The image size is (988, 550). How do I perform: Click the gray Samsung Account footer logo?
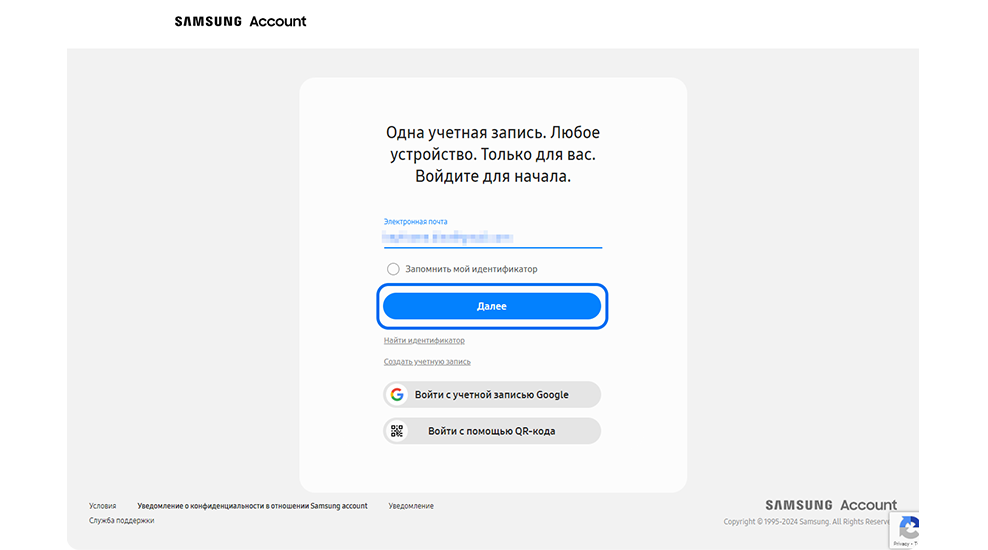[x=830, y=505]
